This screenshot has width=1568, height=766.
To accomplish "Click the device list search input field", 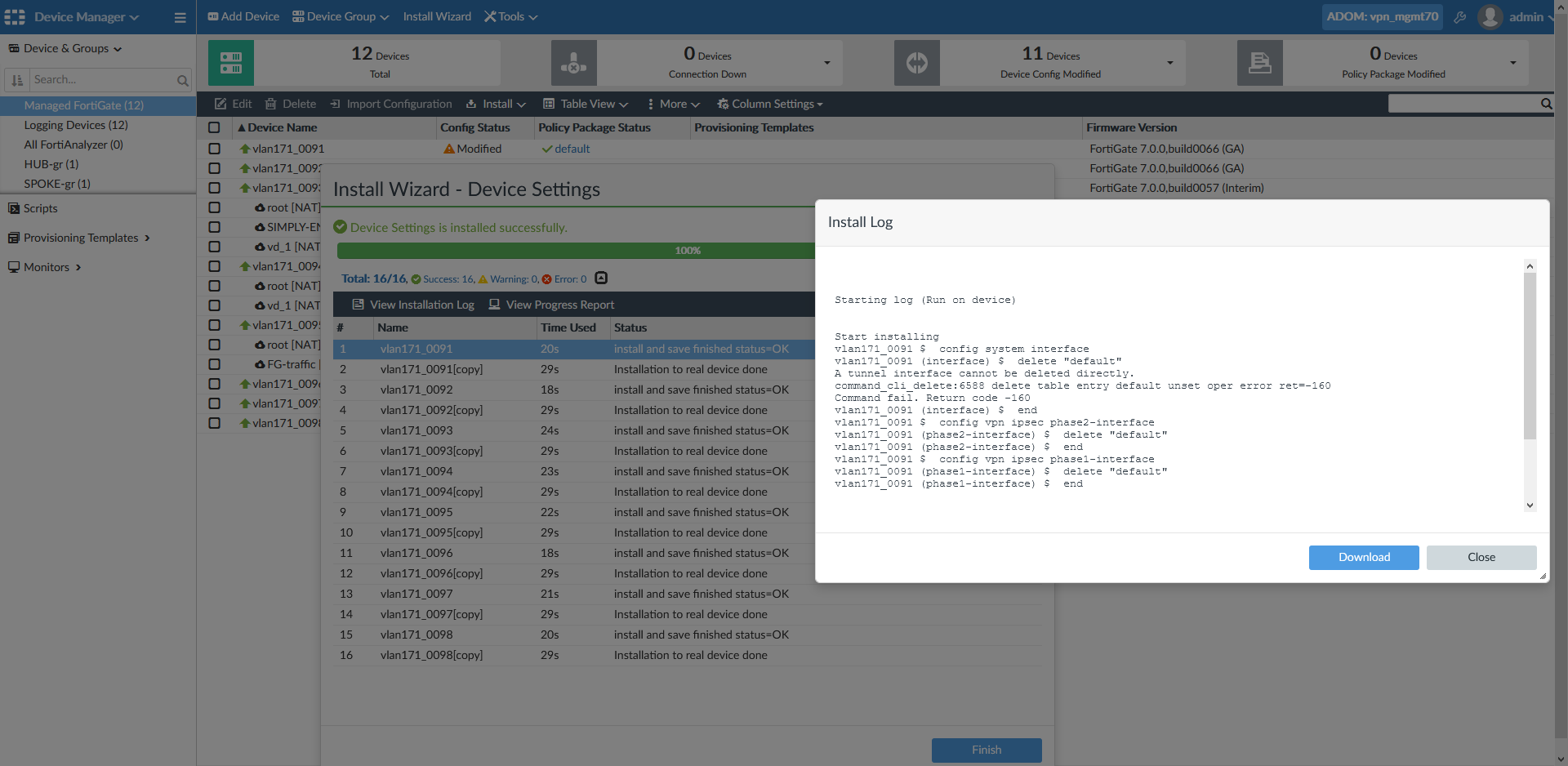I will [1462, 104].
